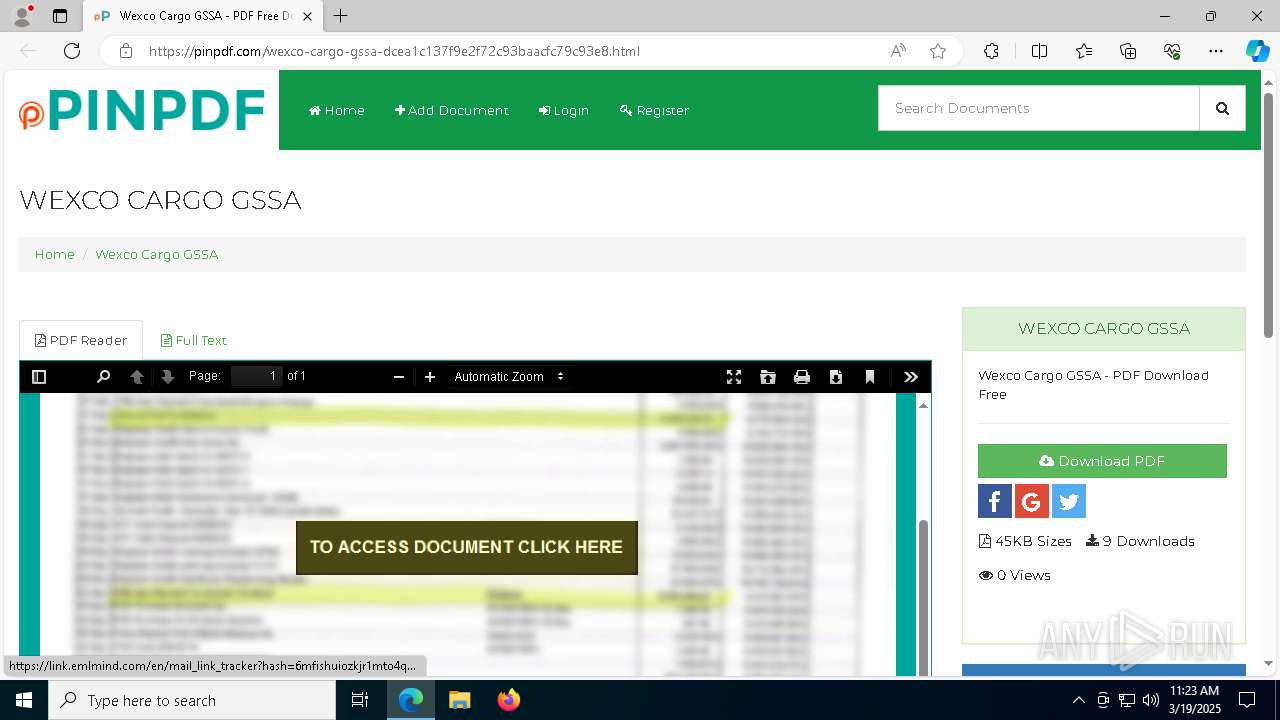This screenshot has width=1280, height=720.
Task: Open Copilot sidebar
Action: point(1257,51)
